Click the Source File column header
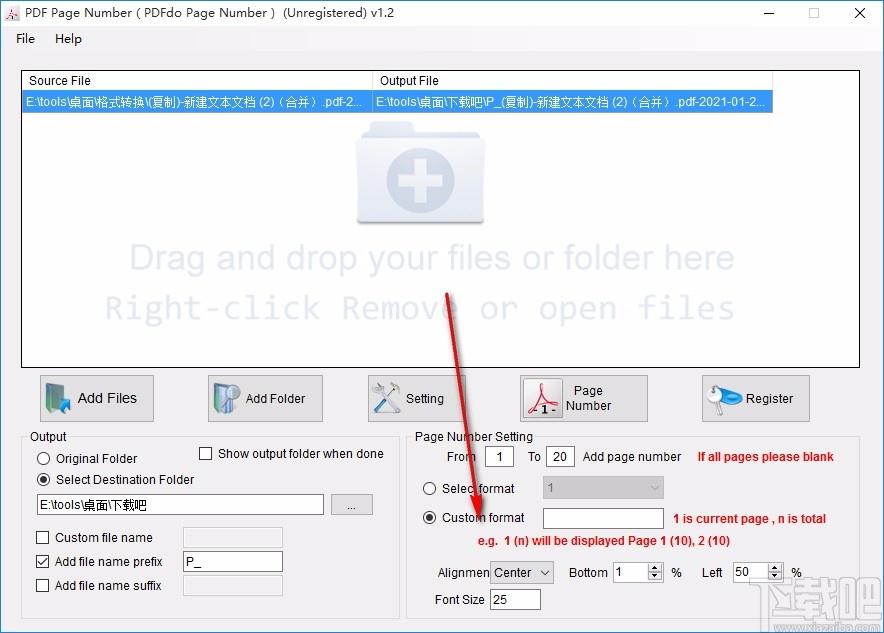The width and height of the screenshot is (884, 633). coord(197,81)
